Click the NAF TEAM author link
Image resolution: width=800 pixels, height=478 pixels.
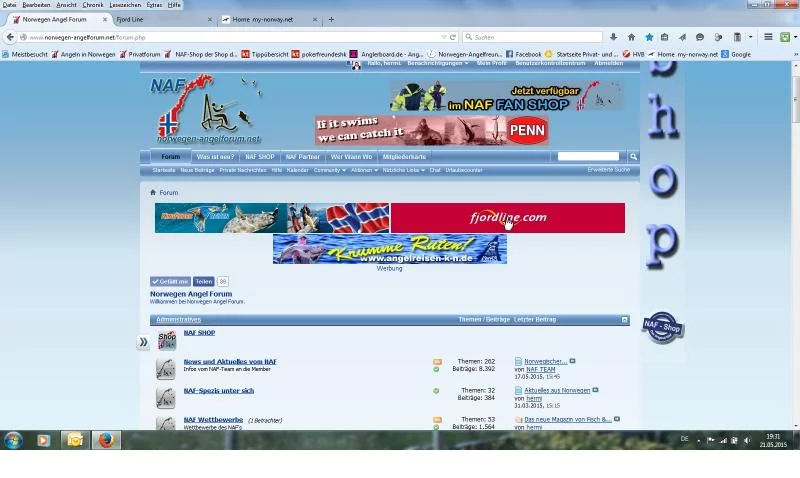pyautogui.click(x=541, y=369)
